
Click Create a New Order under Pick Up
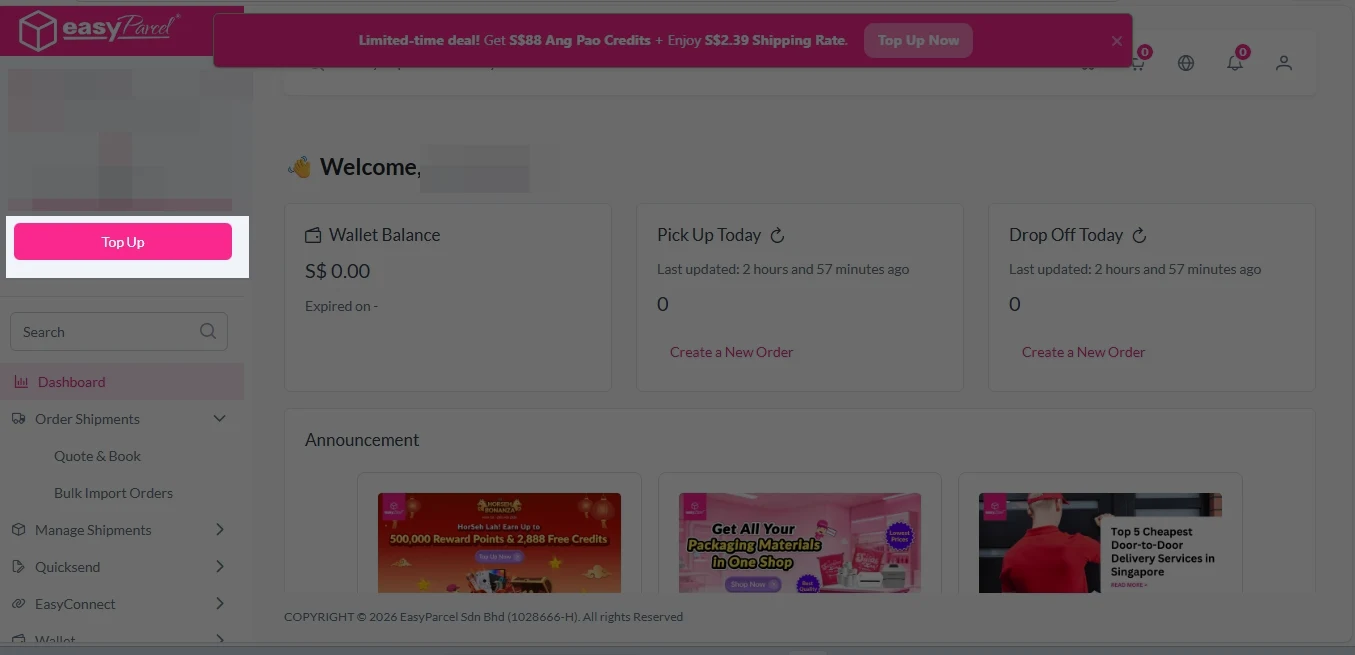click(731, 352)
